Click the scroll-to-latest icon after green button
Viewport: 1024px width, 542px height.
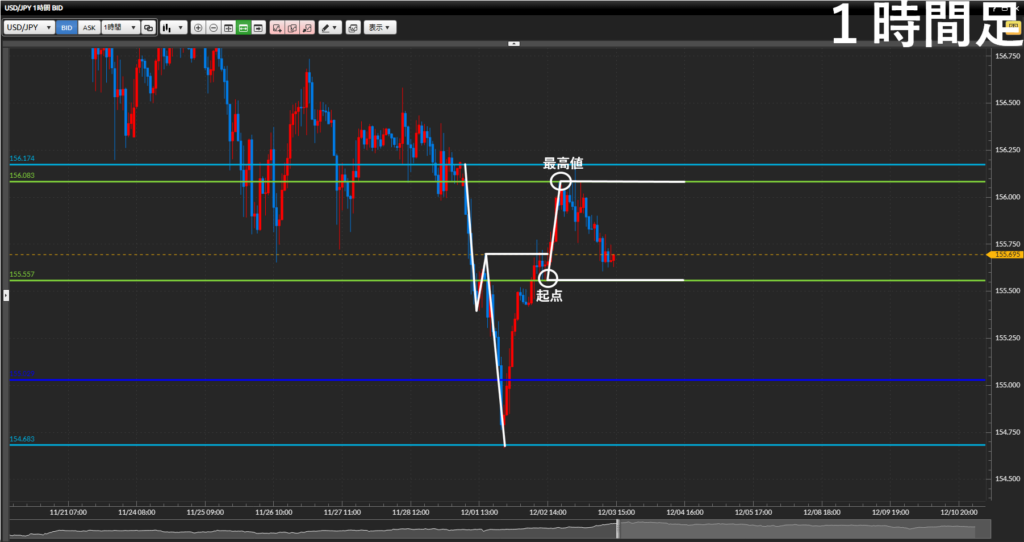[x=258, y=27]
